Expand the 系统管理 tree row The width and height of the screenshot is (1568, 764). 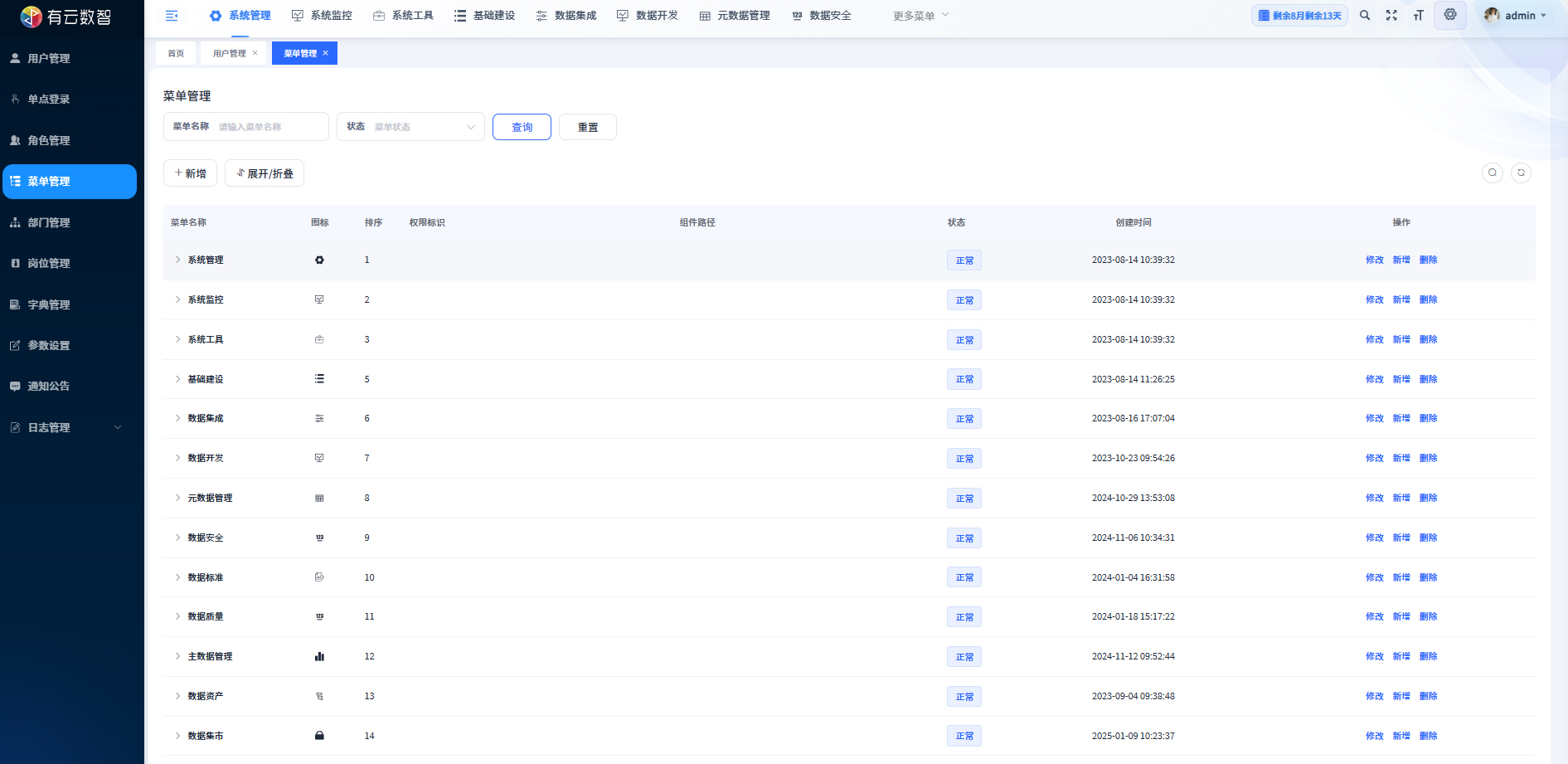tap(177, 260)
